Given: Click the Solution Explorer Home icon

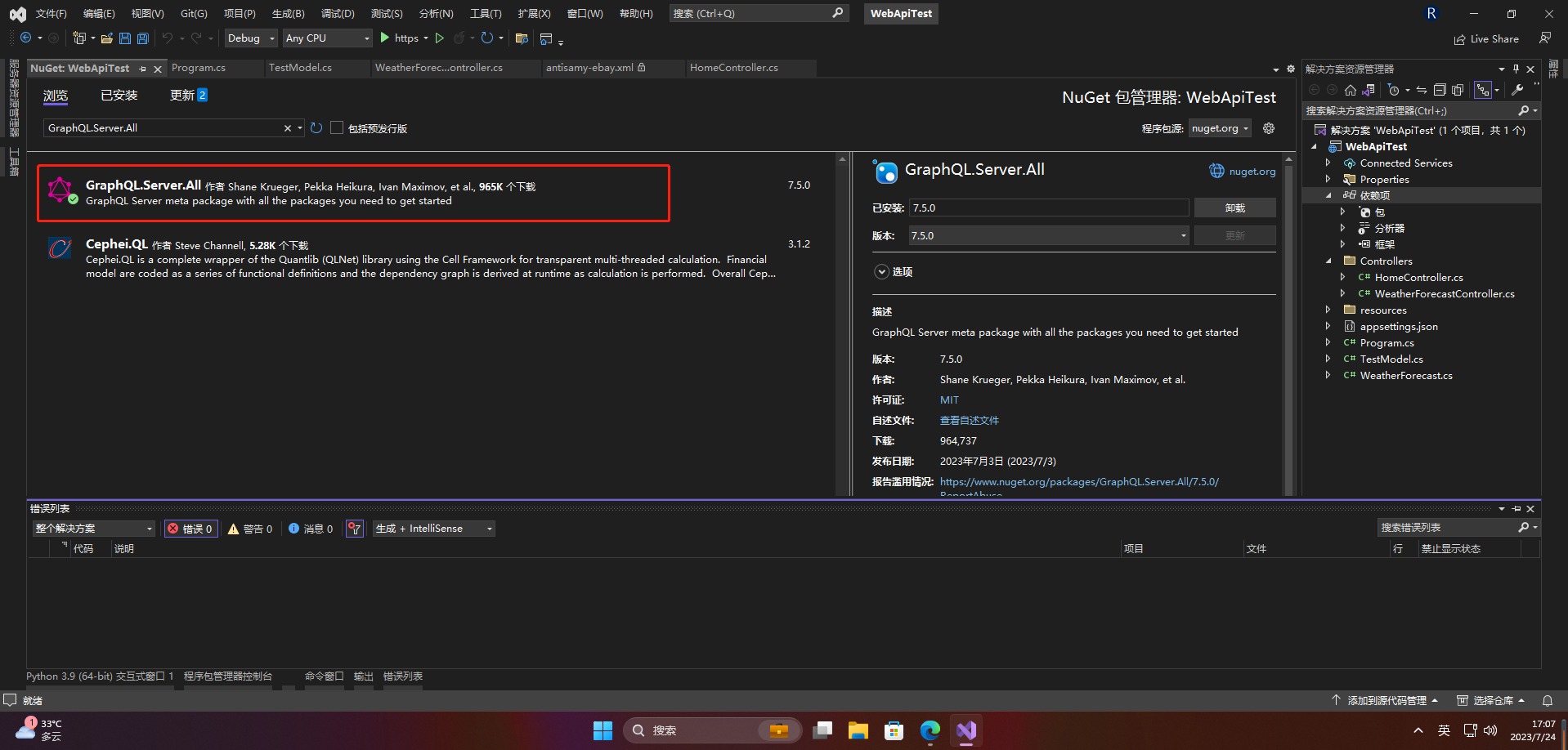Looking at the screenshot, I should 1351,90.
